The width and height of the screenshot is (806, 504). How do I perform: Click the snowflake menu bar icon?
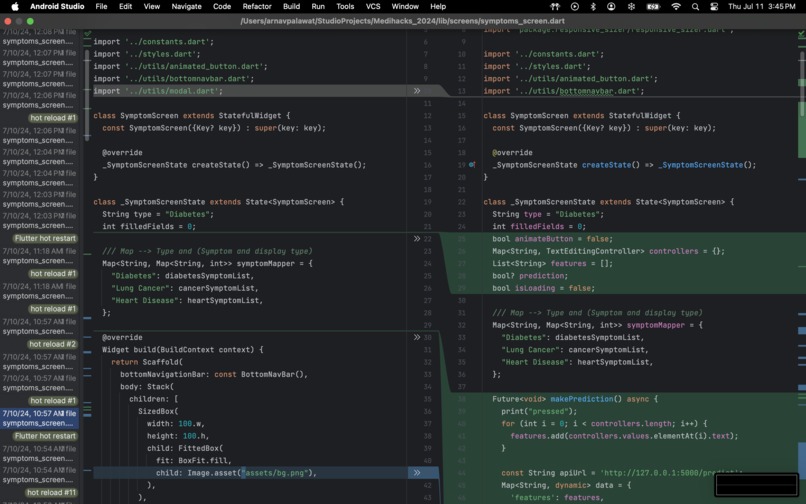[631, 6]
